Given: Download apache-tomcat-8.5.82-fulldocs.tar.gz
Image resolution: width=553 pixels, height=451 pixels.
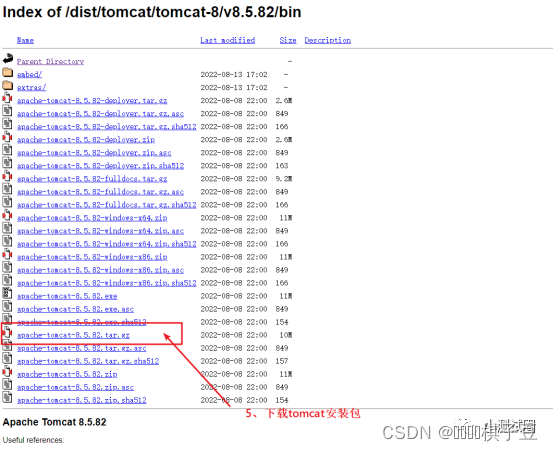Looking at the screenshot, I should pyautogui.click(x=92, y=179).
